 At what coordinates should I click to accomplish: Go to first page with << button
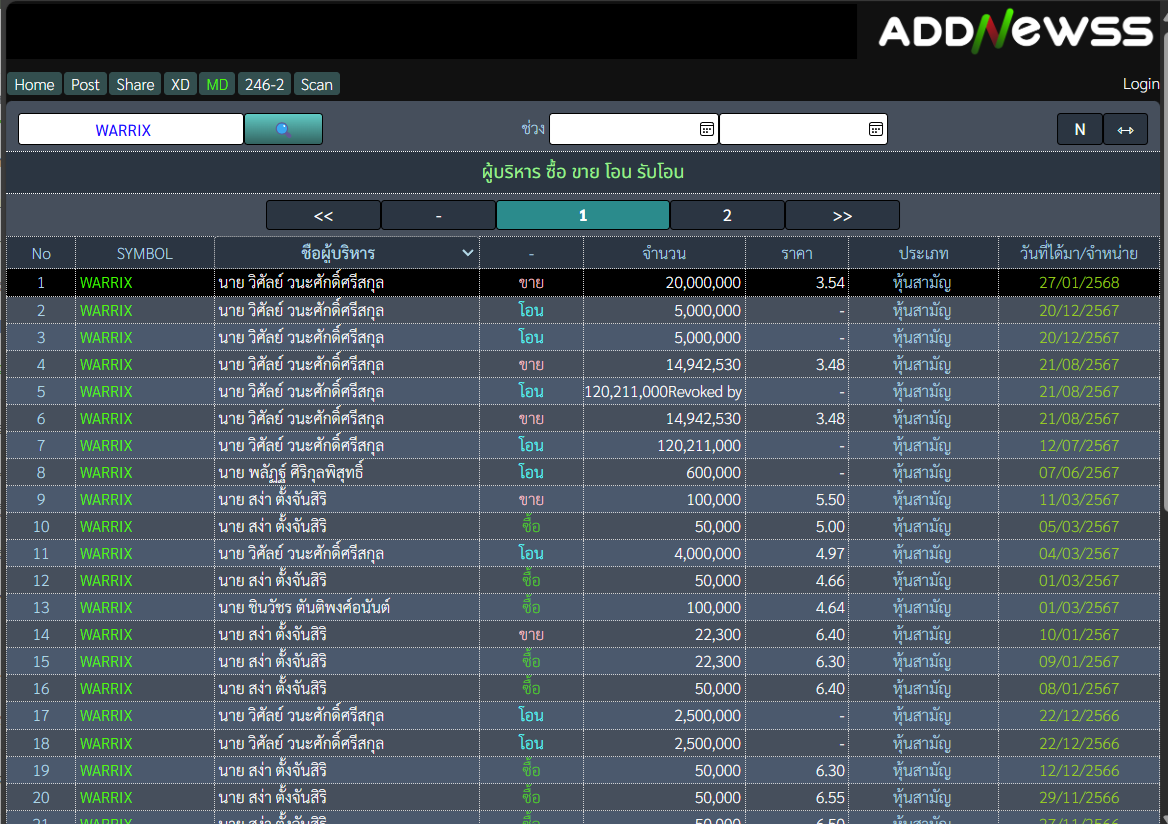pos(323,215)
